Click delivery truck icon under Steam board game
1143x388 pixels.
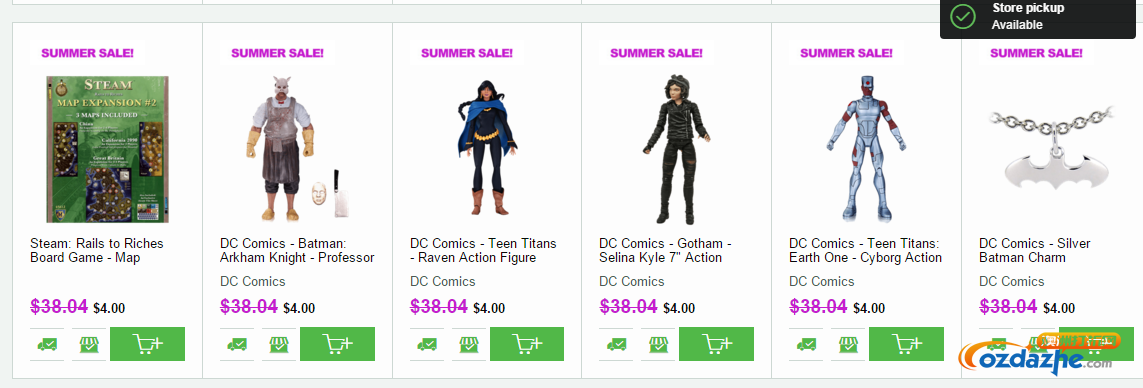tap(47, 344)
